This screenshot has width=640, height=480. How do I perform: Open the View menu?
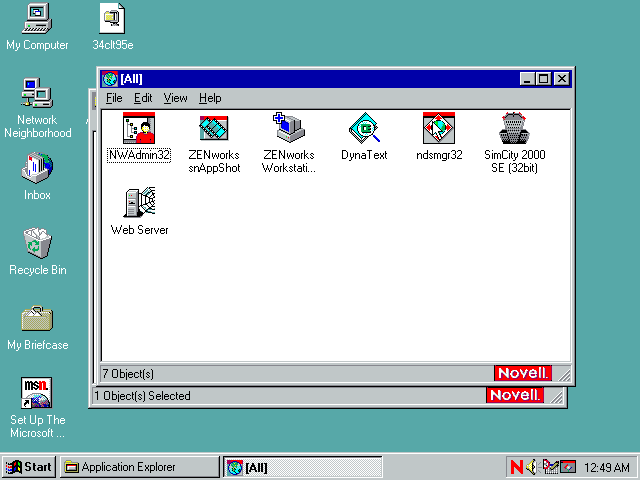pos(175,98)
